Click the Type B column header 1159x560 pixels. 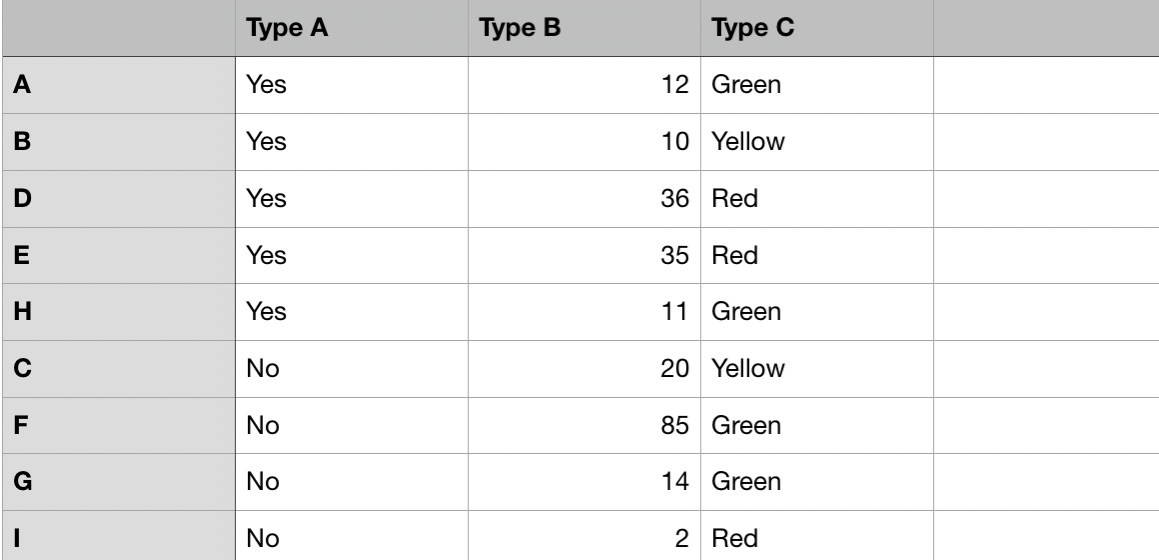tap(584, 29)
